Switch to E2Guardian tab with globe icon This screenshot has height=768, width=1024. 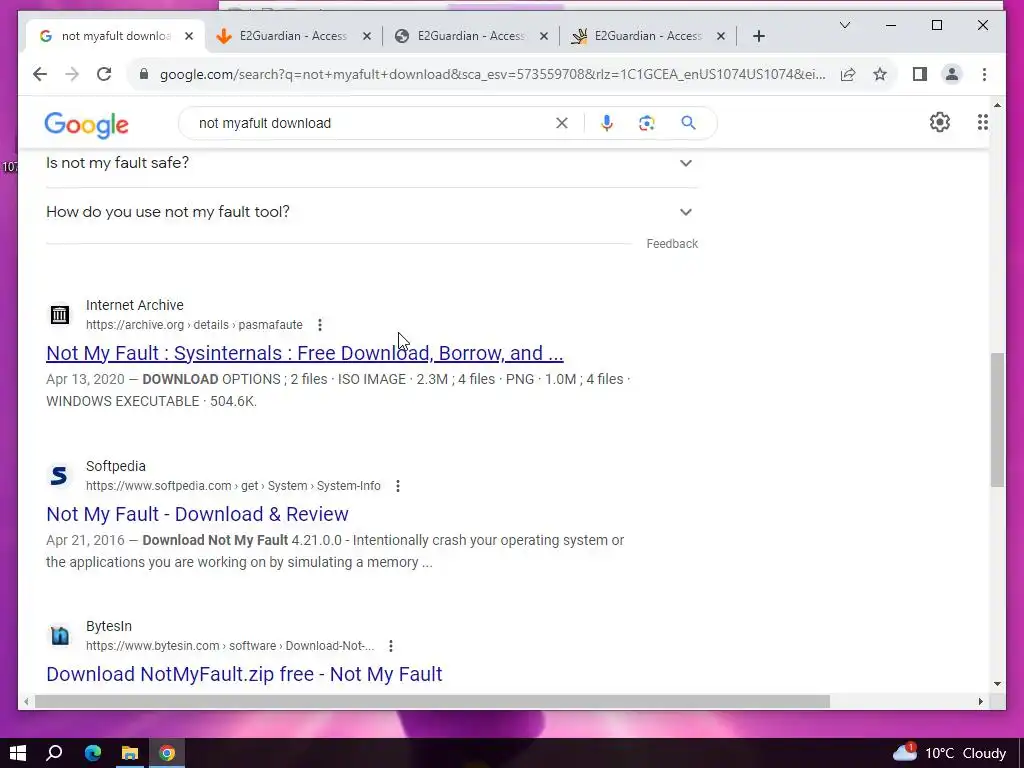(x=470, y=36)
